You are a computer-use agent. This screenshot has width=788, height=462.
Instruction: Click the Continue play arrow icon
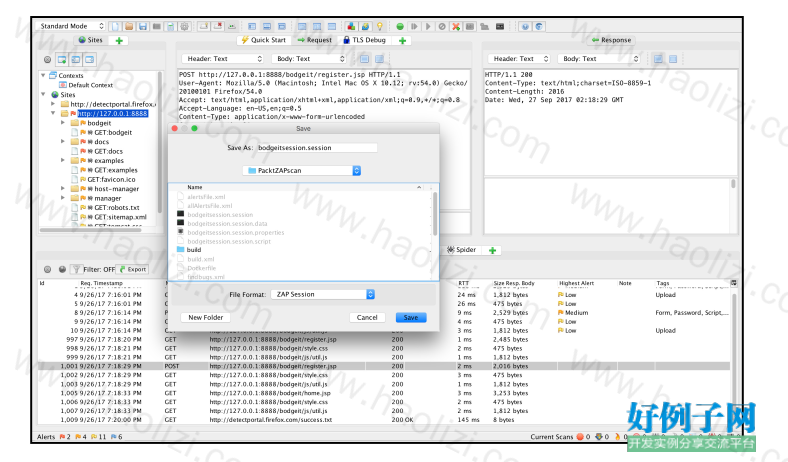(x=428, y=27)
